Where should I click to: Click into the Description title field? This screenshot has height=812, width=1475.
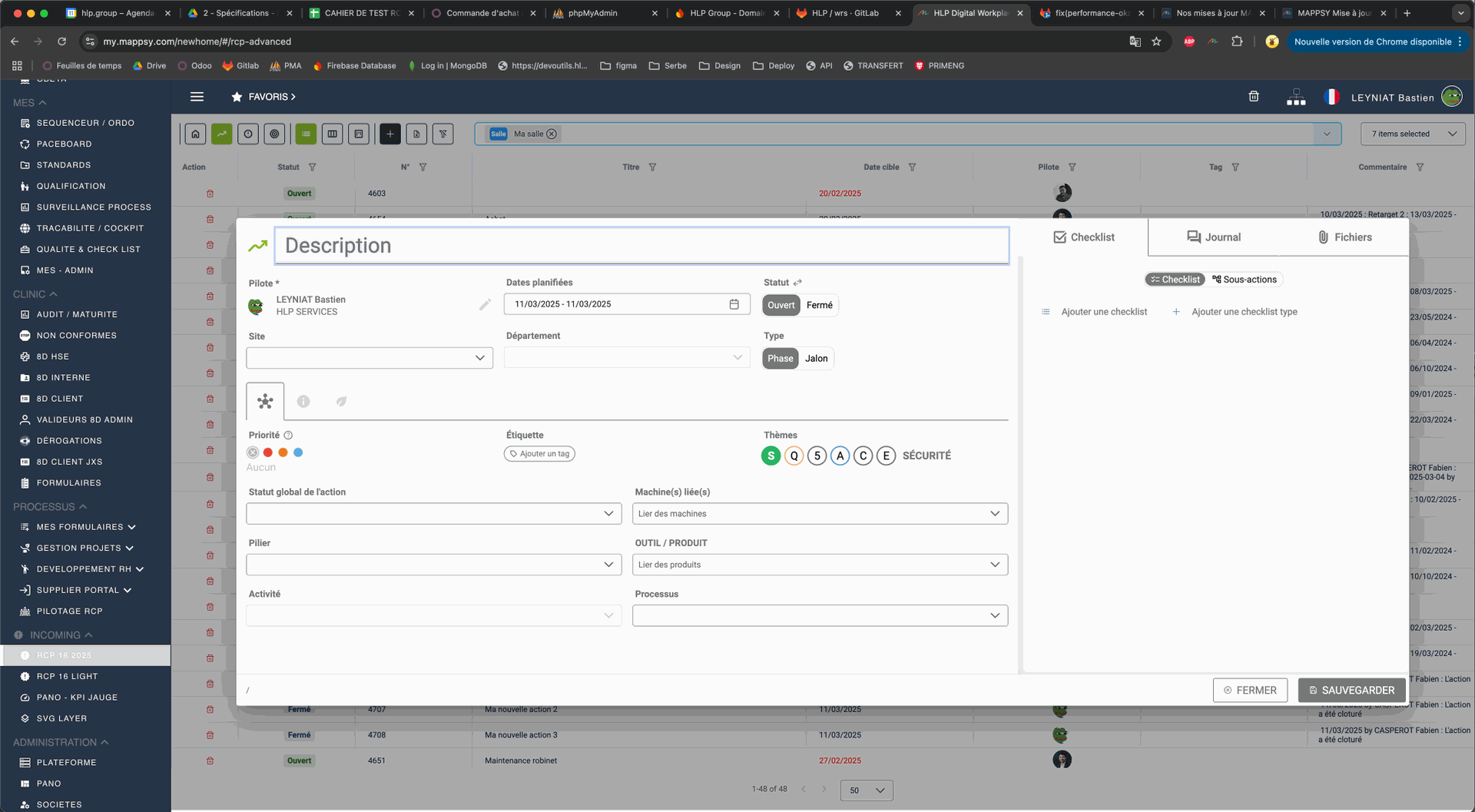click(x=641, y=246)
